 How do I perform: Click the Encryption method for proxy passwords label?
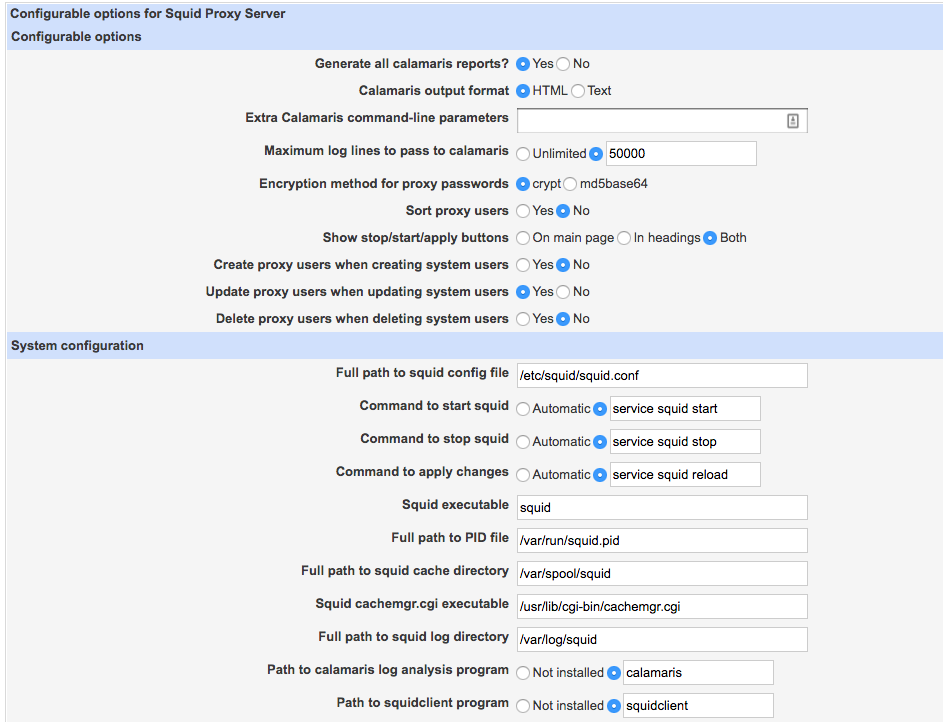tap(384, 184)
